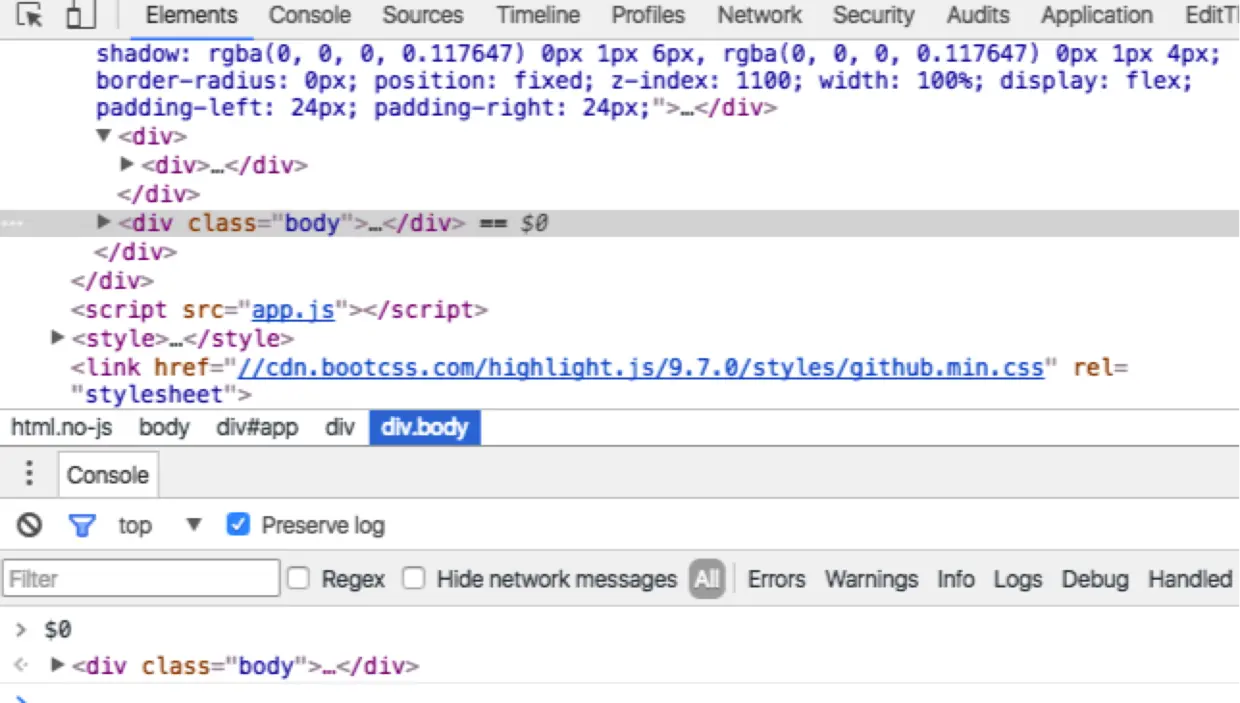
Task: Click the console Filter input field
Action: pos(141,578)
